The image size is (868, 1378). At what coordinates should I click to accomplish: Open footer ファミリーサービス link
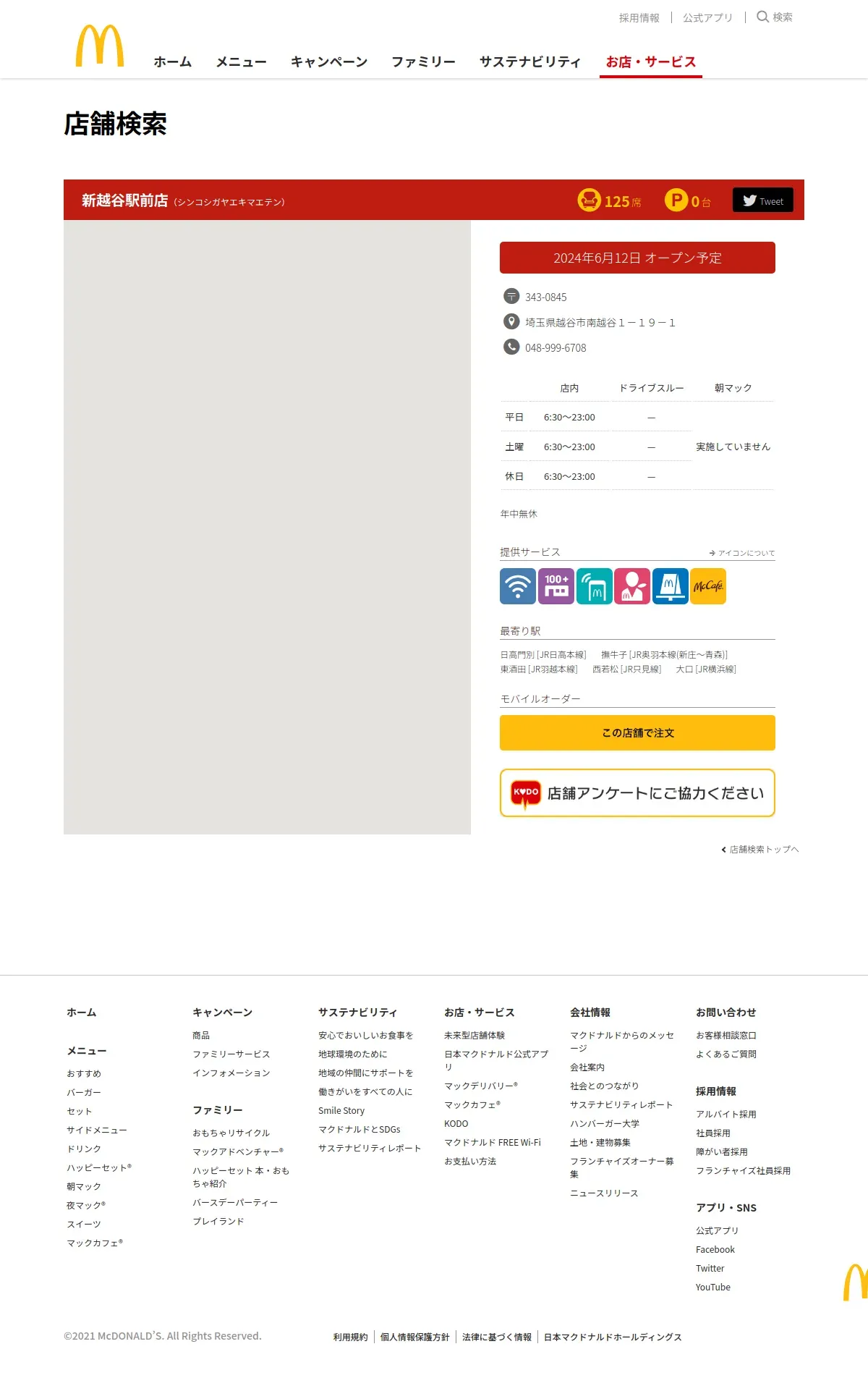[231, 1054]
